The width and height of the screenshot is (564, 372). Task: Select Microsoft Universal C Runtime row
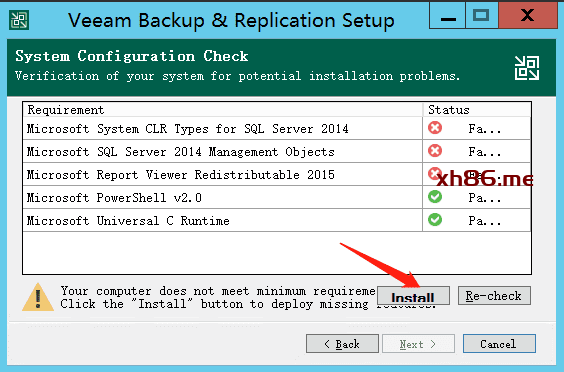coord(277,221)
